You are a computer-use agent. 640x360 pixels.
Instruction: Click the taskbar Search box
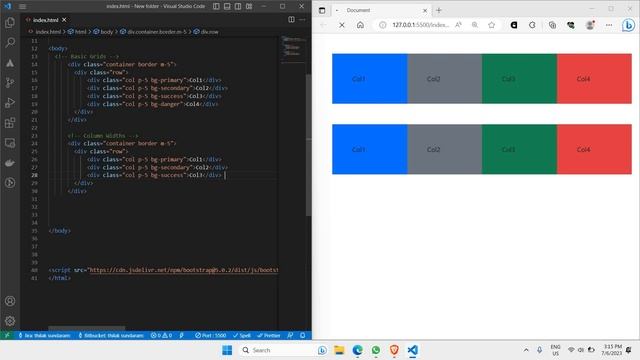coord(283,350)
